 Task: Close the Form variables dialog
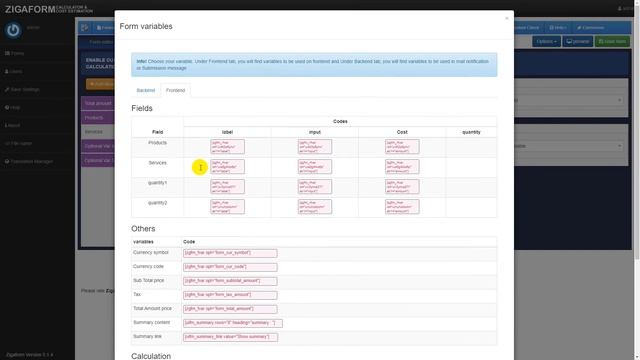tap(507, 18)
